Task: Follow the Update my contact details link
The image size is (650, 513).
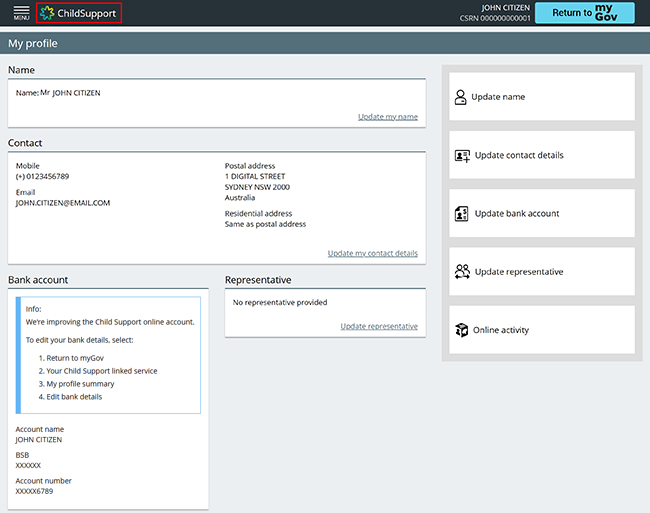Action: click(372, 253)
